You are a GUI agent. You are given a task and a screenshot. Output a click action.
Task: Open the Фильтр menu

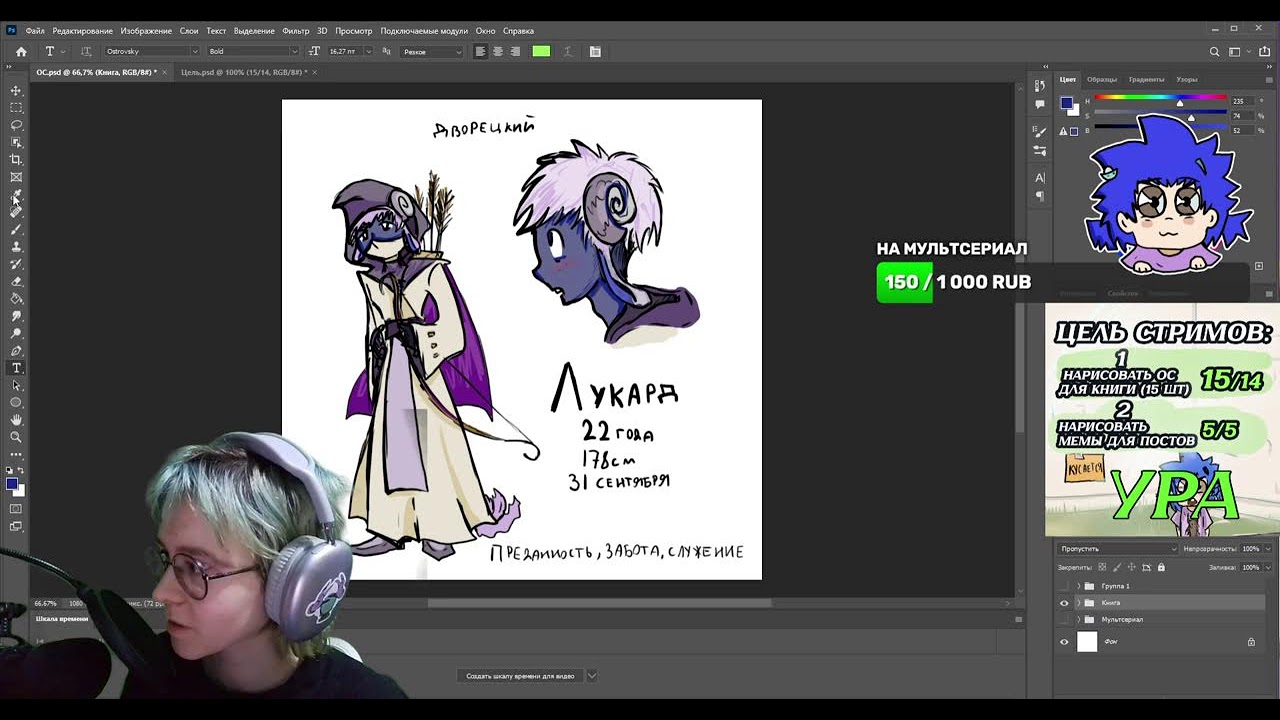[296, 31]
